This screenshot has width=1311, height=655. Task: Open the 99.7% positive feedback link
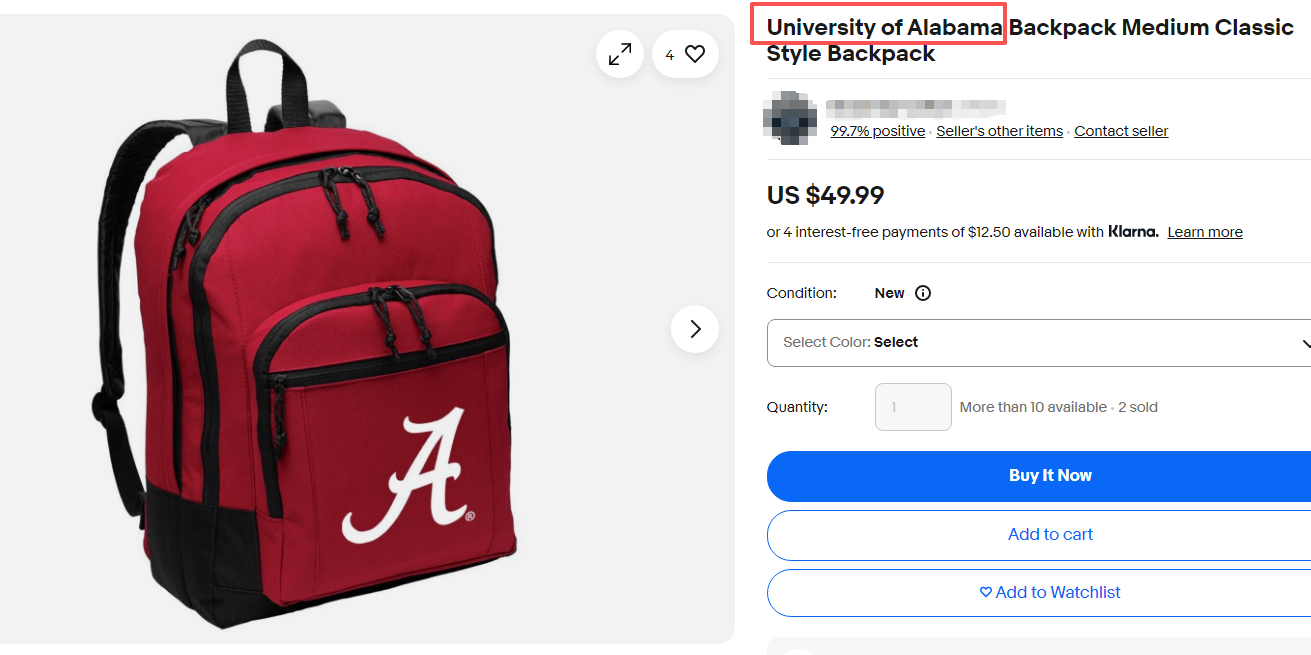[x=877, y=131]
